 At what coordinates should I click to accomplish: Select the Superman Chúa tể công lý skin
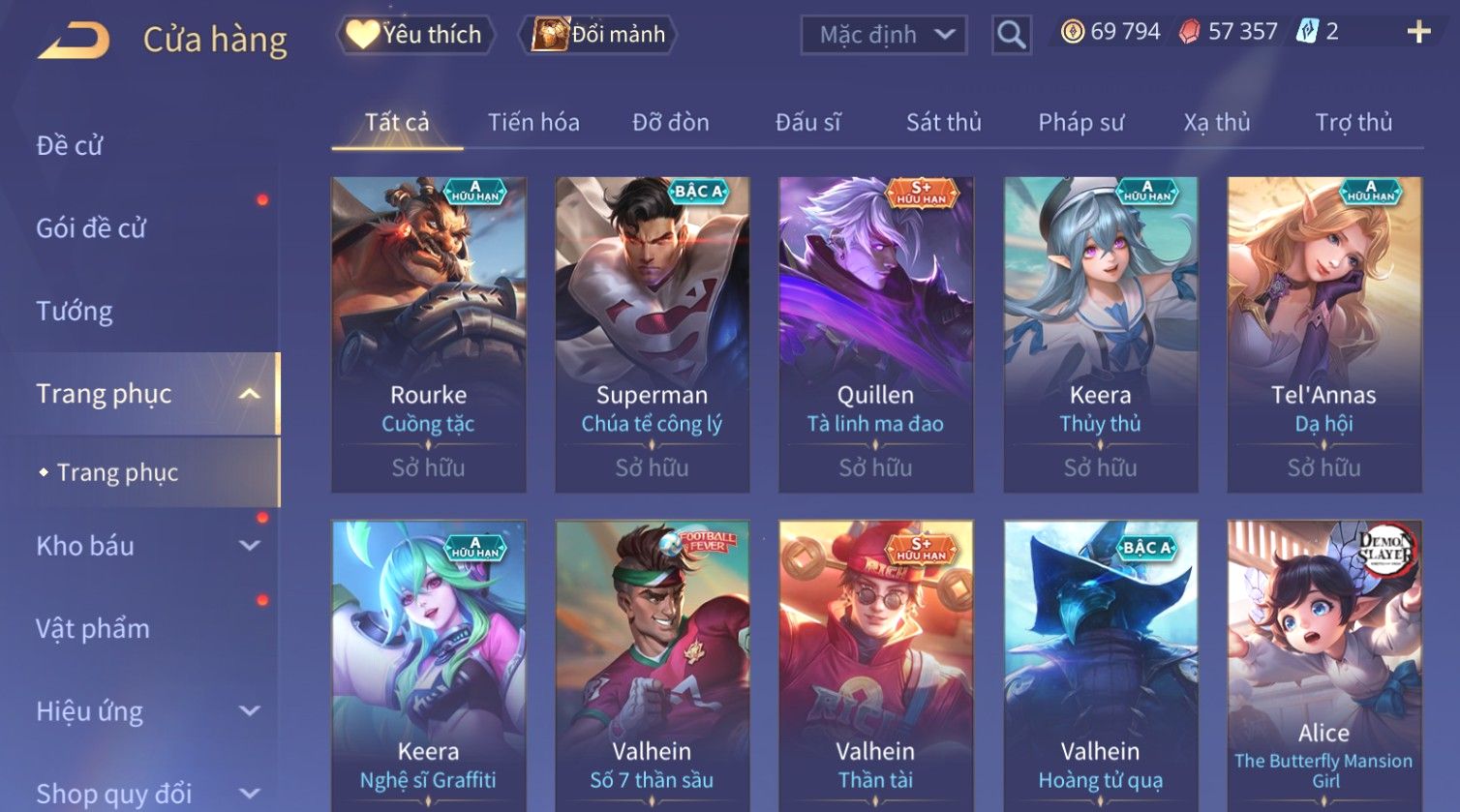click(x=652, y=335)
